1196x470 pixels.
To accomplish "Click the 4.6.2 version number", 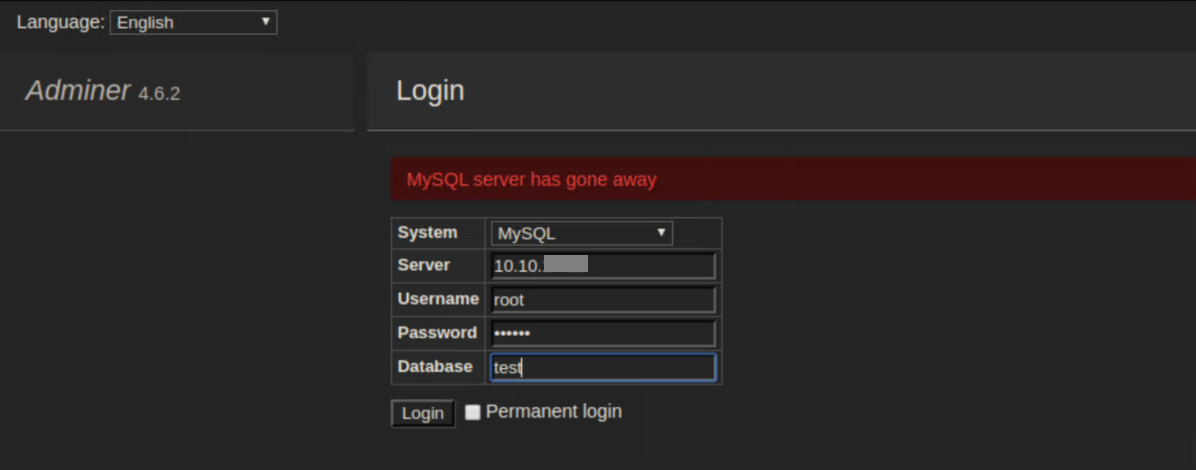I will click(x=159, y=94).
